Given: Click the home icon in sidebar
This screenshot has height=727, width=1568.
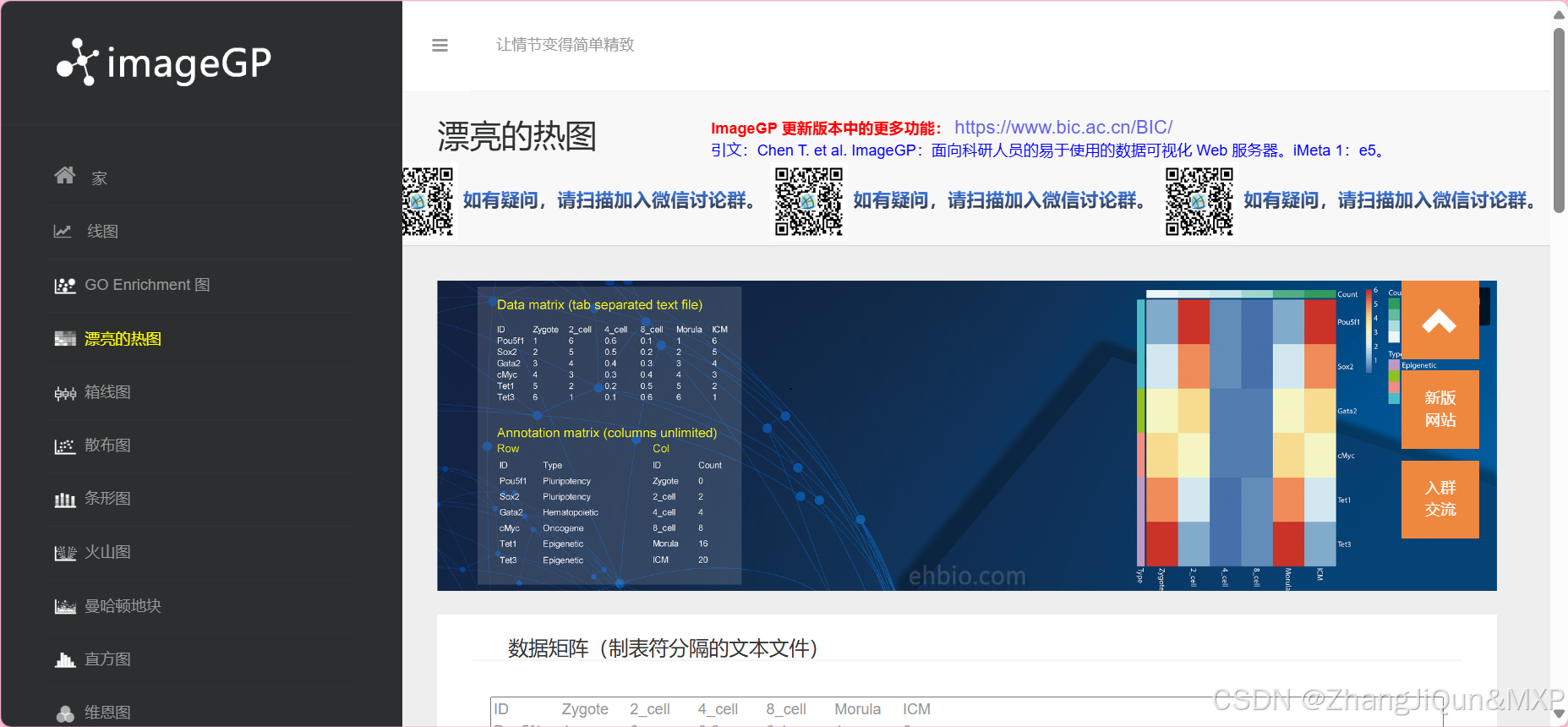Looking at the screenshot, I should [x=65, y=175].
